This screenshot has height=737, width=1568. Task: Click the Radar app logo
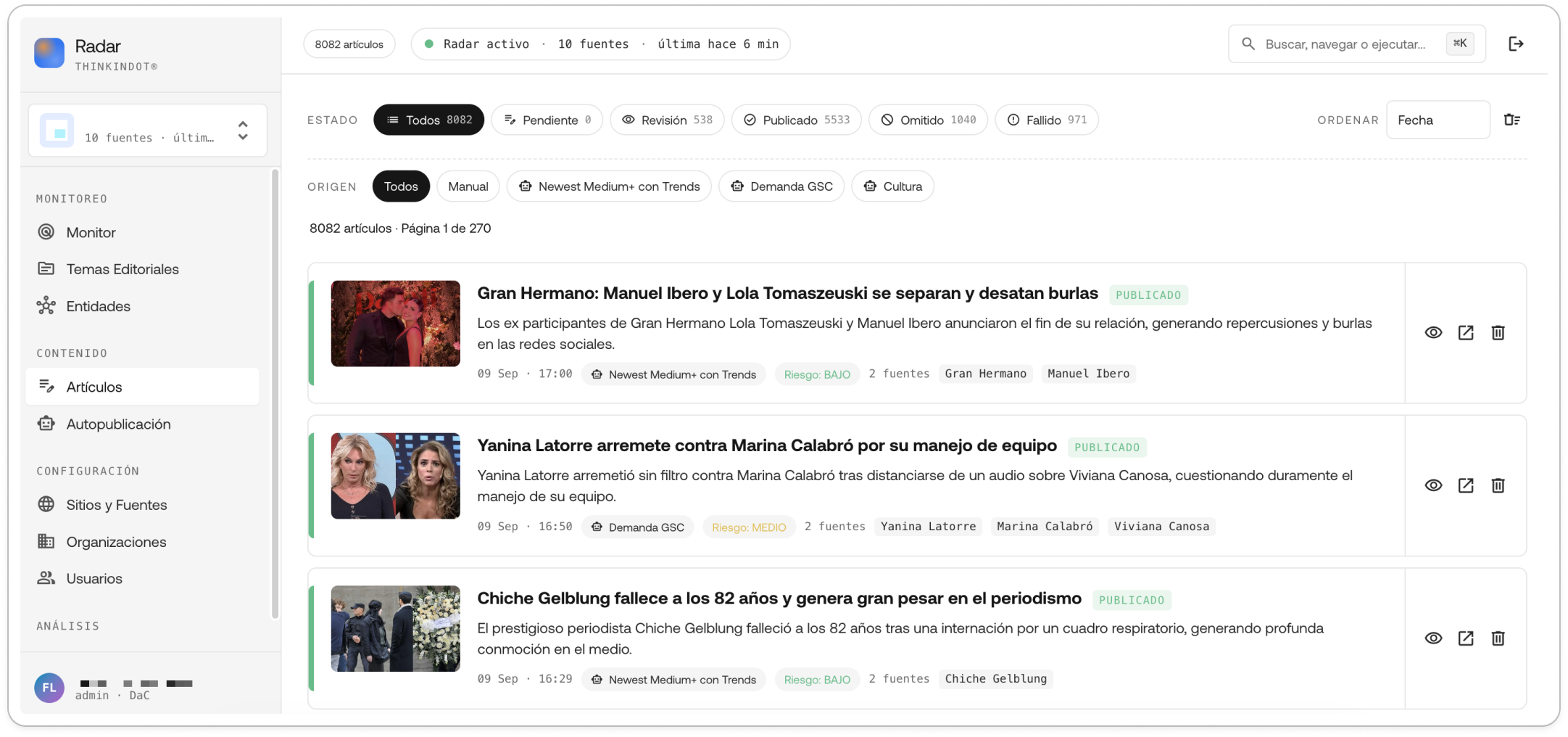point(49,53)
